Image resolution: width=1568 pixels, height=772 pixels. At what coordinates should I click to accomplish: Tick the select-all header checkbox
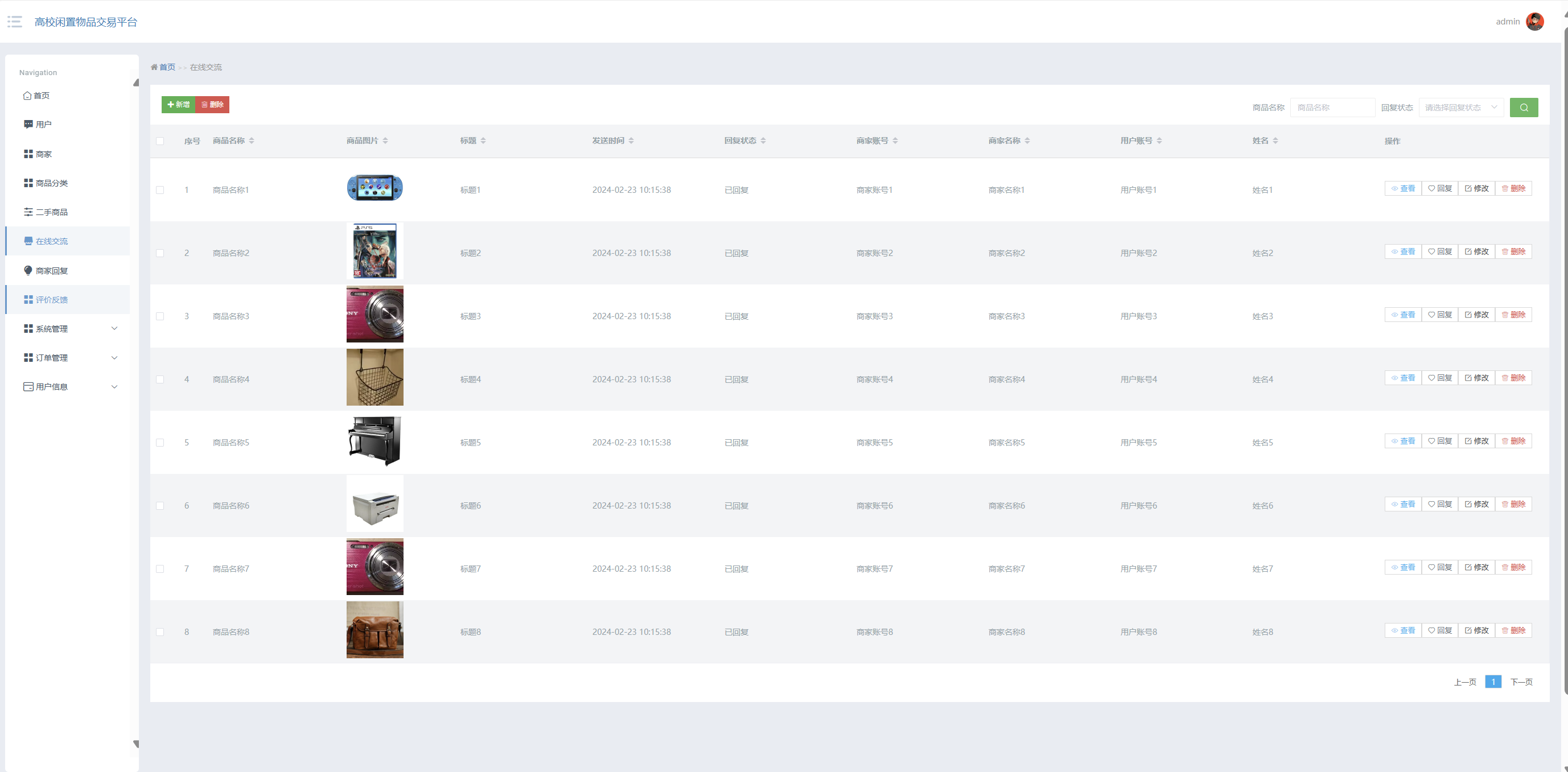coord(160,141)
